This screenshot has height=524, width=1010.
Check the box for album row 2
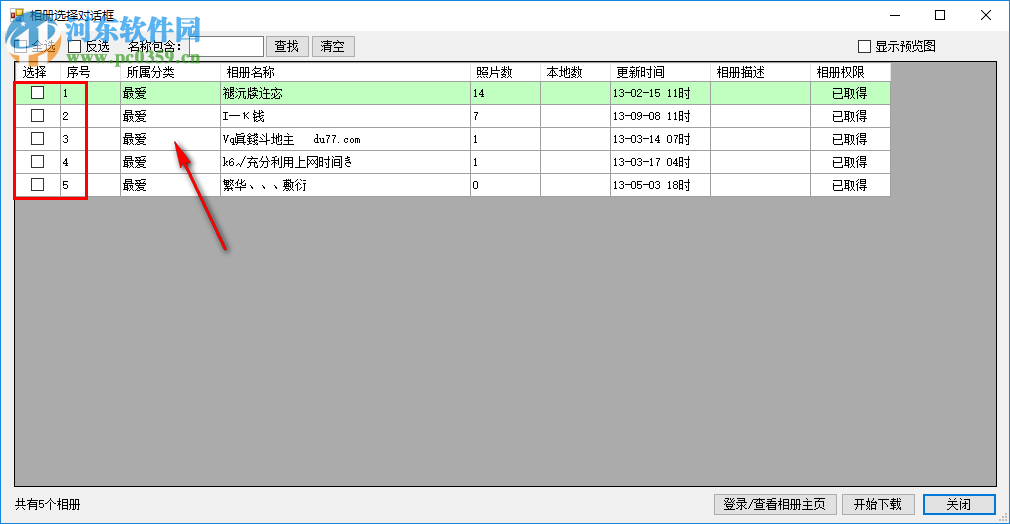point(38,116)
